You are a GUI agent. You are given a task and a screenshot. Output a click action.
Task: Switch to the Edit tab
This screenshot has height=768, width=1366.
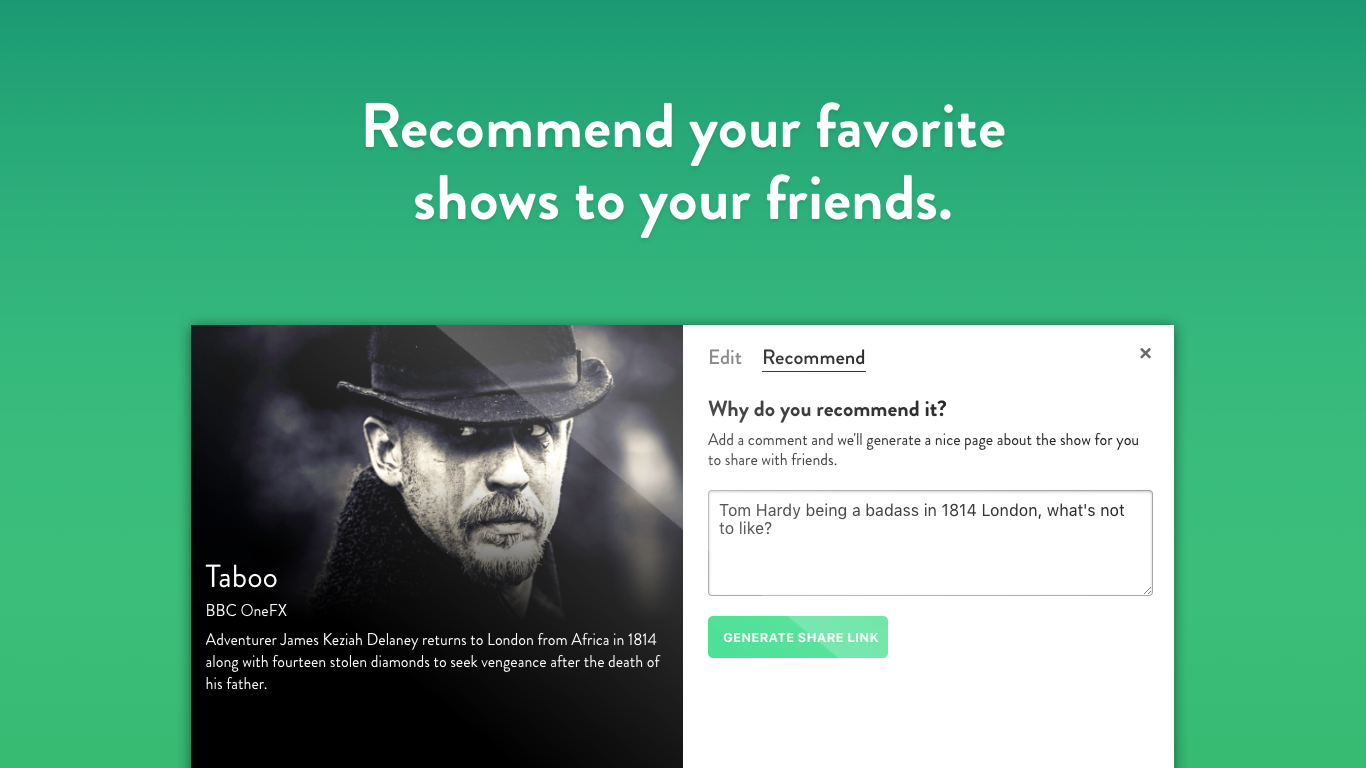coord(725,358)
